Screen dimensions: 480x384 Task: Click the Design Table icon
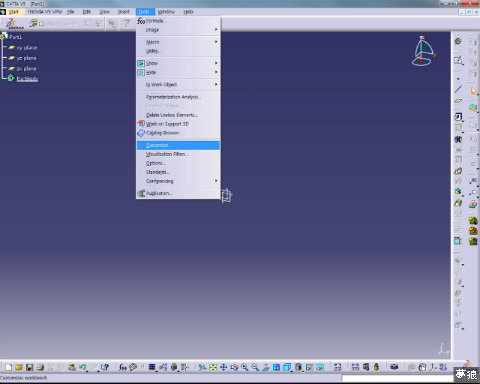(152, 367)
